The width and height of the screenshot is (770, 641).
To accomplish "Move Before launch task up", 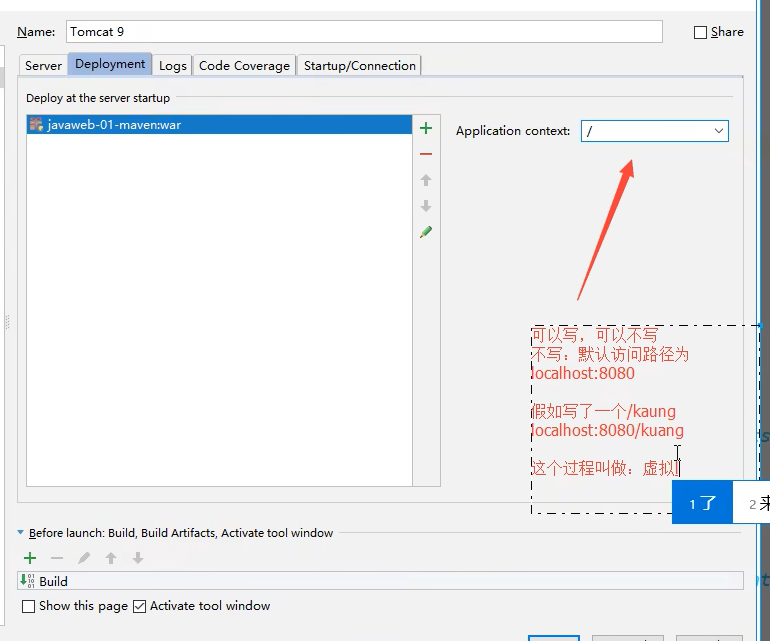I will click(x=111, y=558).
